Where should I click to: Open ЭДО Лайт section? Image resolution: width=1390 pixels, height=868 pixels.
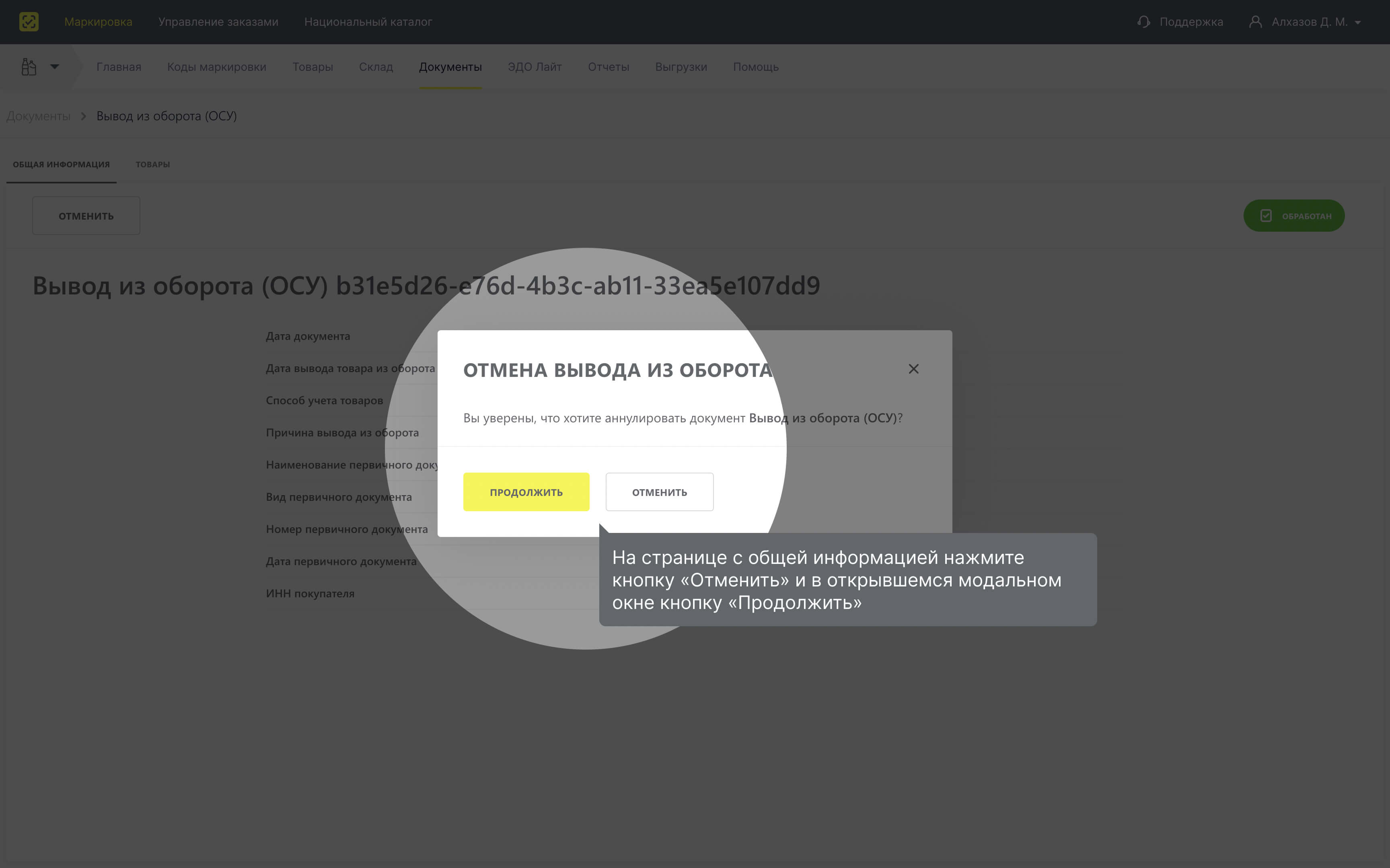click(x=534, y=67)
